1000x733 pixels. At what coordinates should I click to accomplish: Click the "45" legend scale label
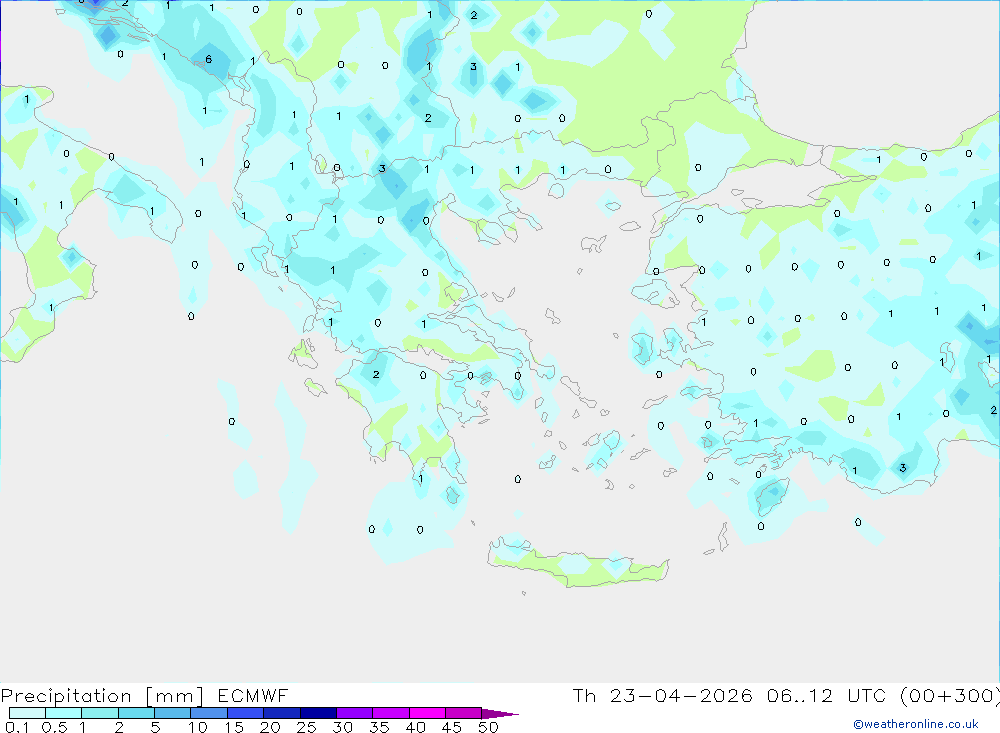tap(452, 727)
